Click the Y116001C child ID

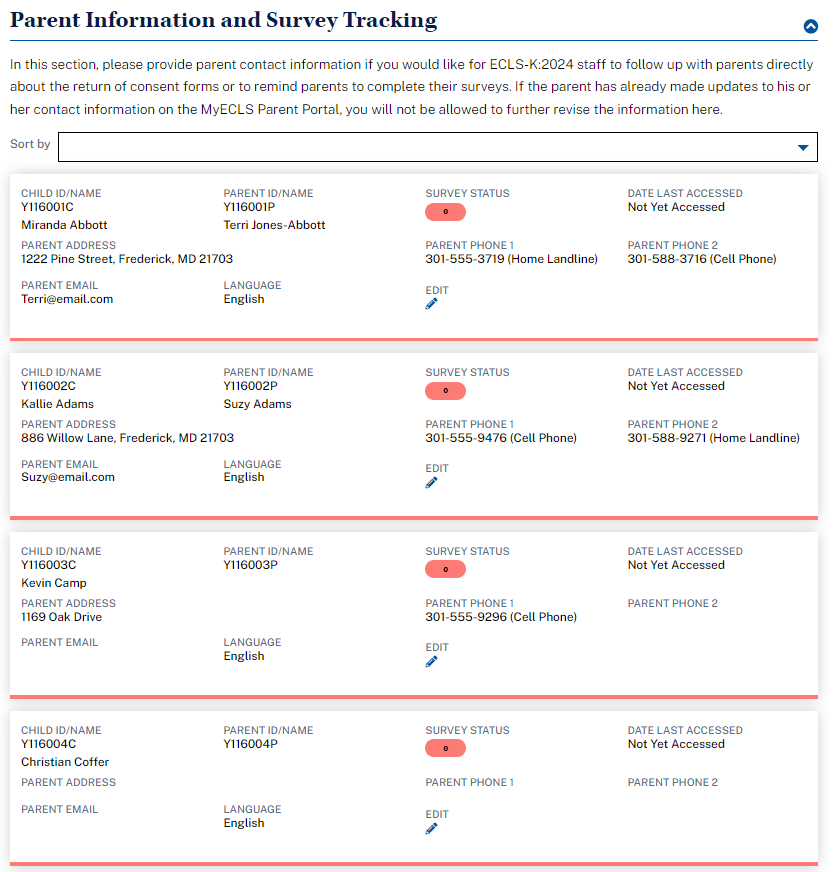coord(48,208)
